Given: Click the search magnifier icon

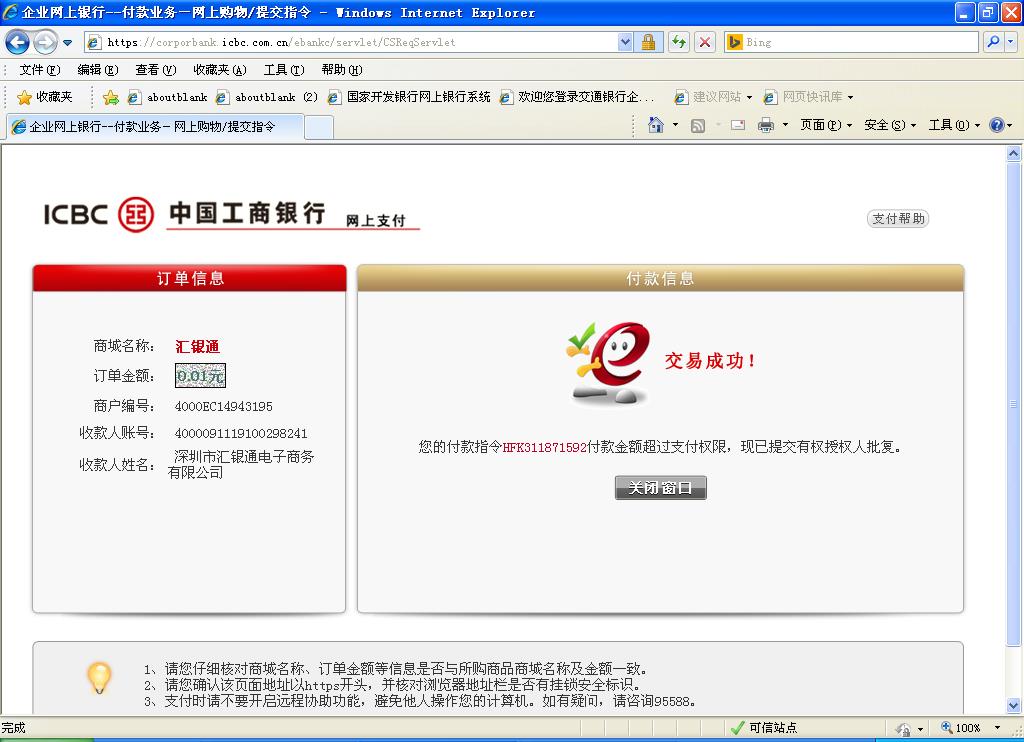Looking at the screenshot, I should click(x=993, y=42).
